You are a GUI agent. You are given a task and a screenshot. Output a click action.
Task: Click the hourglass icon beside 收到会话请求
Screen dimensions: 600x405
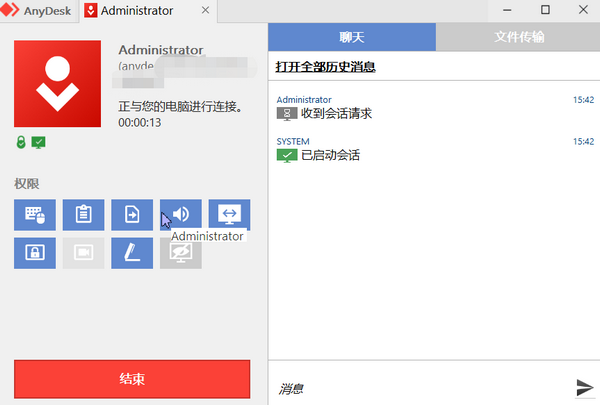pos(287,114)
